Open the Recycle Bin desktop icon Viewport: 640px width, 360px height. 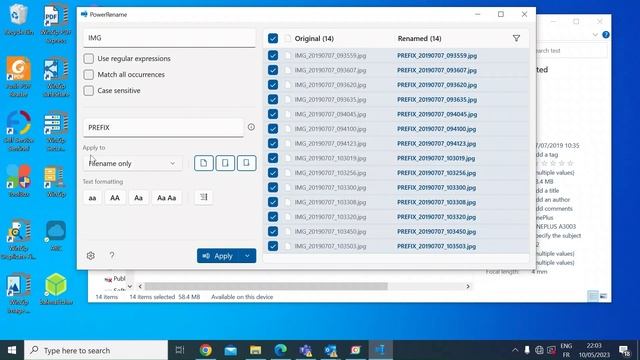18,20
